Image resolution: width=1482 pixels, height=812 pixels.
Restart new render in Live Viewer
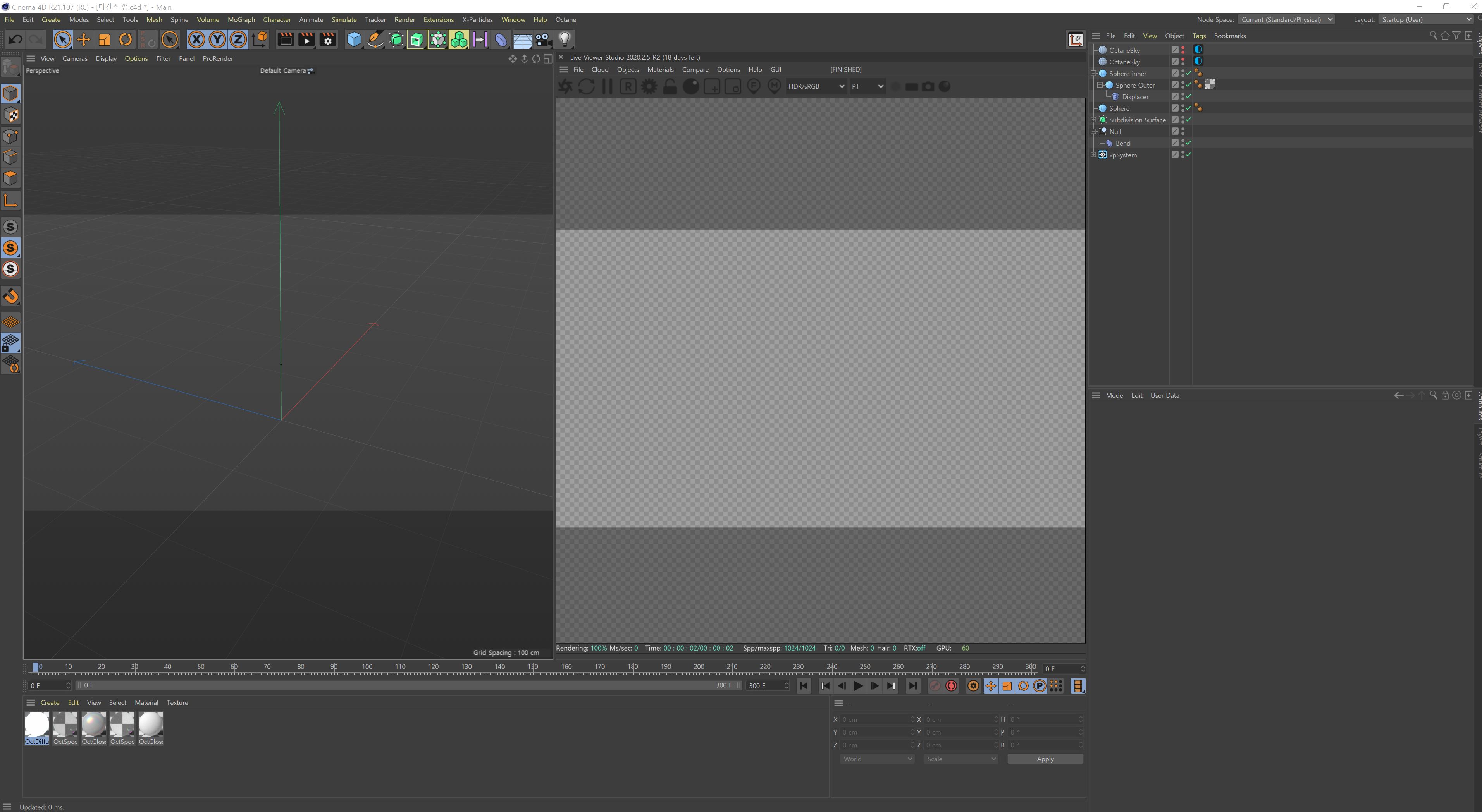tap(586, 86)
